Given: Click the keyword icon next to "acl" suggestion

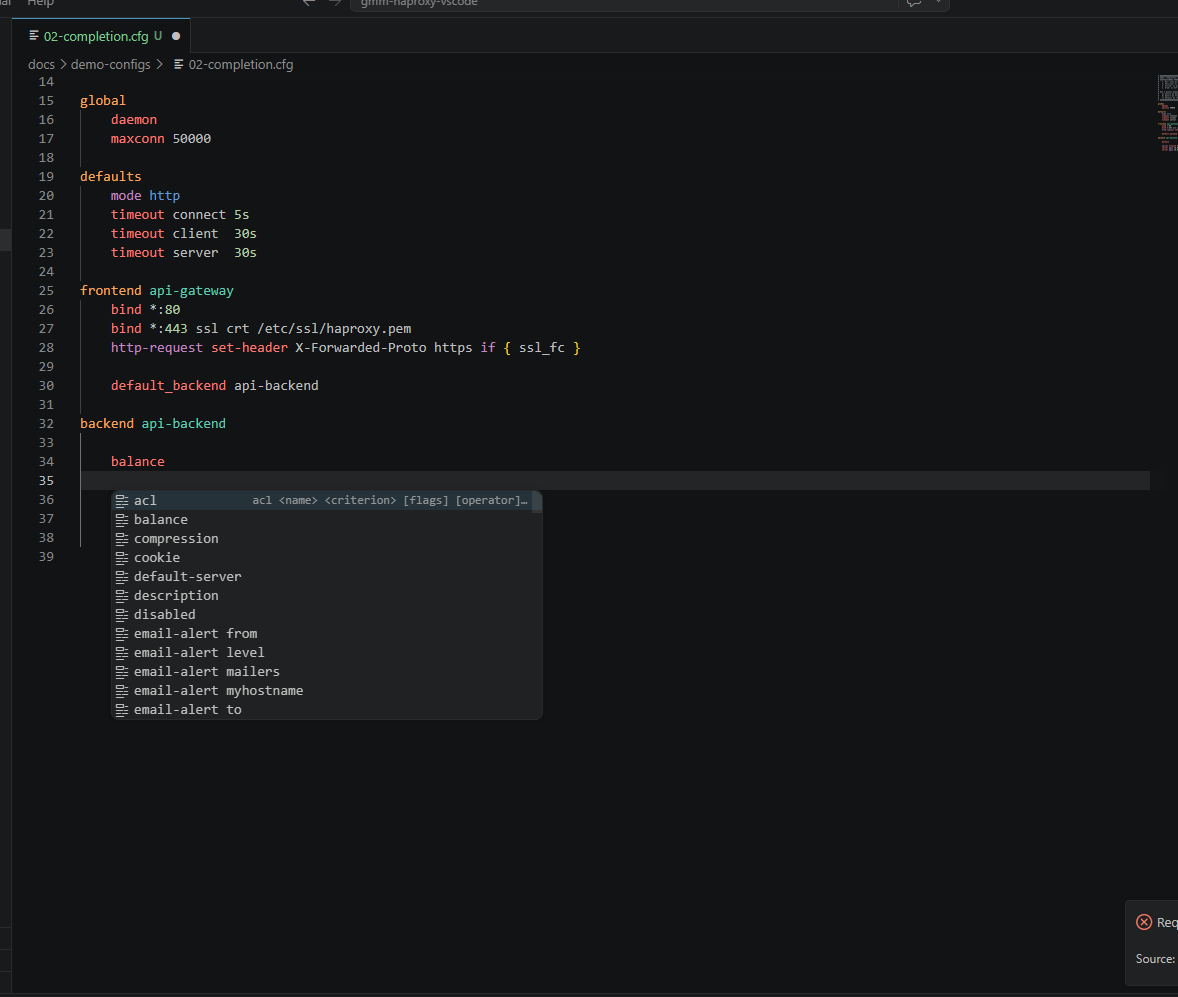Looking at the screenshot, I should tap(121, 500).
